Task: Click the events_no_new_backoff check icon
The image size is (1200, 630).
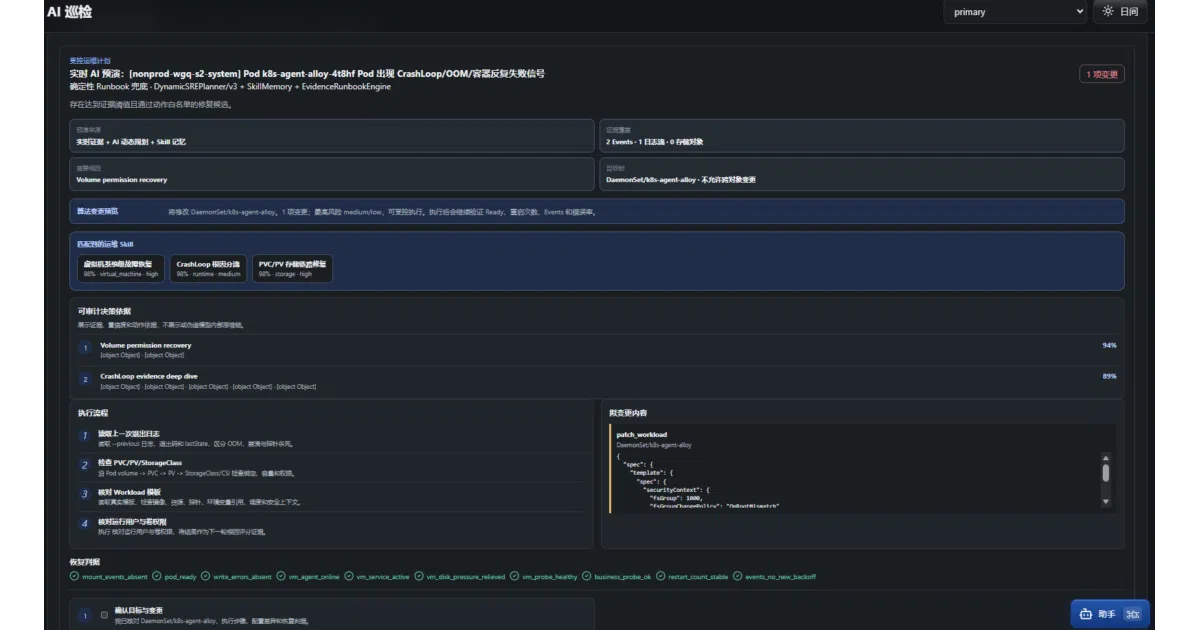Action: (738, 577)
